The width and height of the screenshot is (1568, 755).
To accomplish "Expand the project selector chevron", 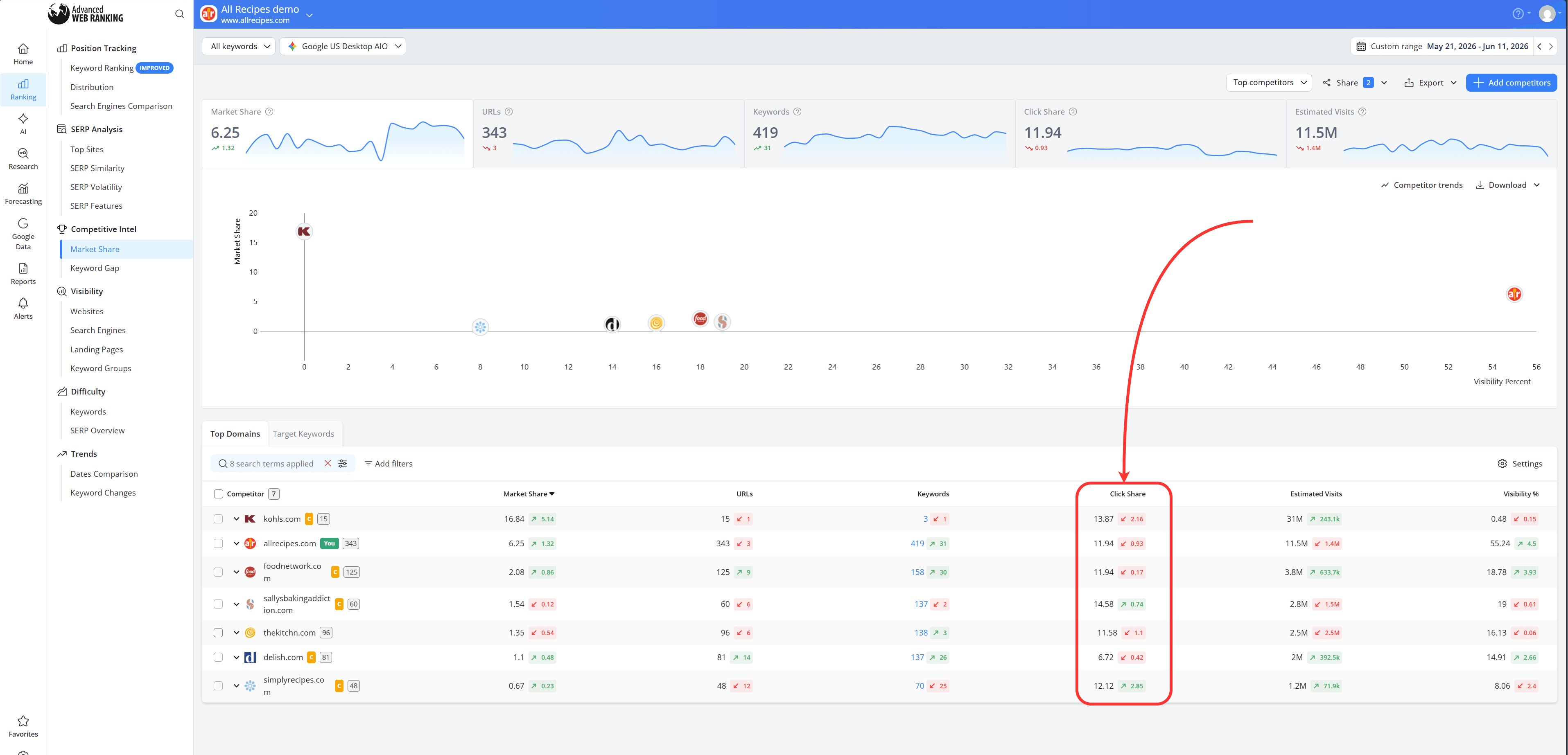I will (309, 15).
